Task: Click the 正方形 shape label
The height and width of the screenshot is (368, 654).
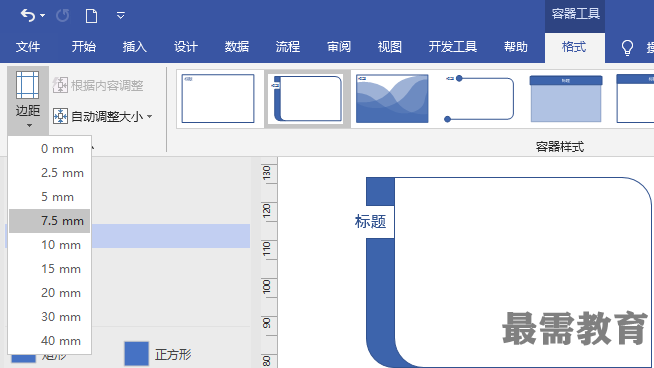Action: (173, 355)
